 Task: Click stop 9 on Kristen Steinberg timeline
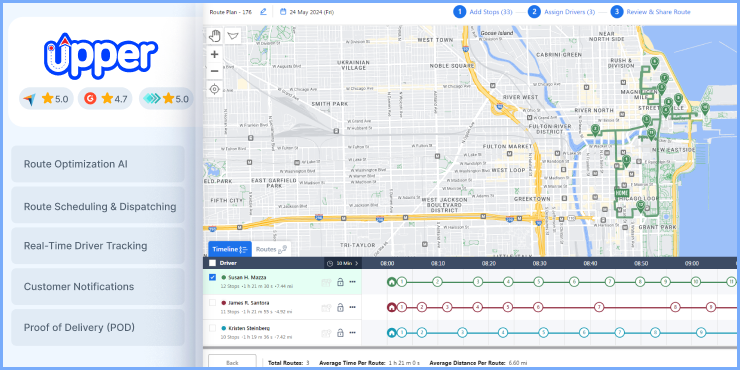pos(701,332)
